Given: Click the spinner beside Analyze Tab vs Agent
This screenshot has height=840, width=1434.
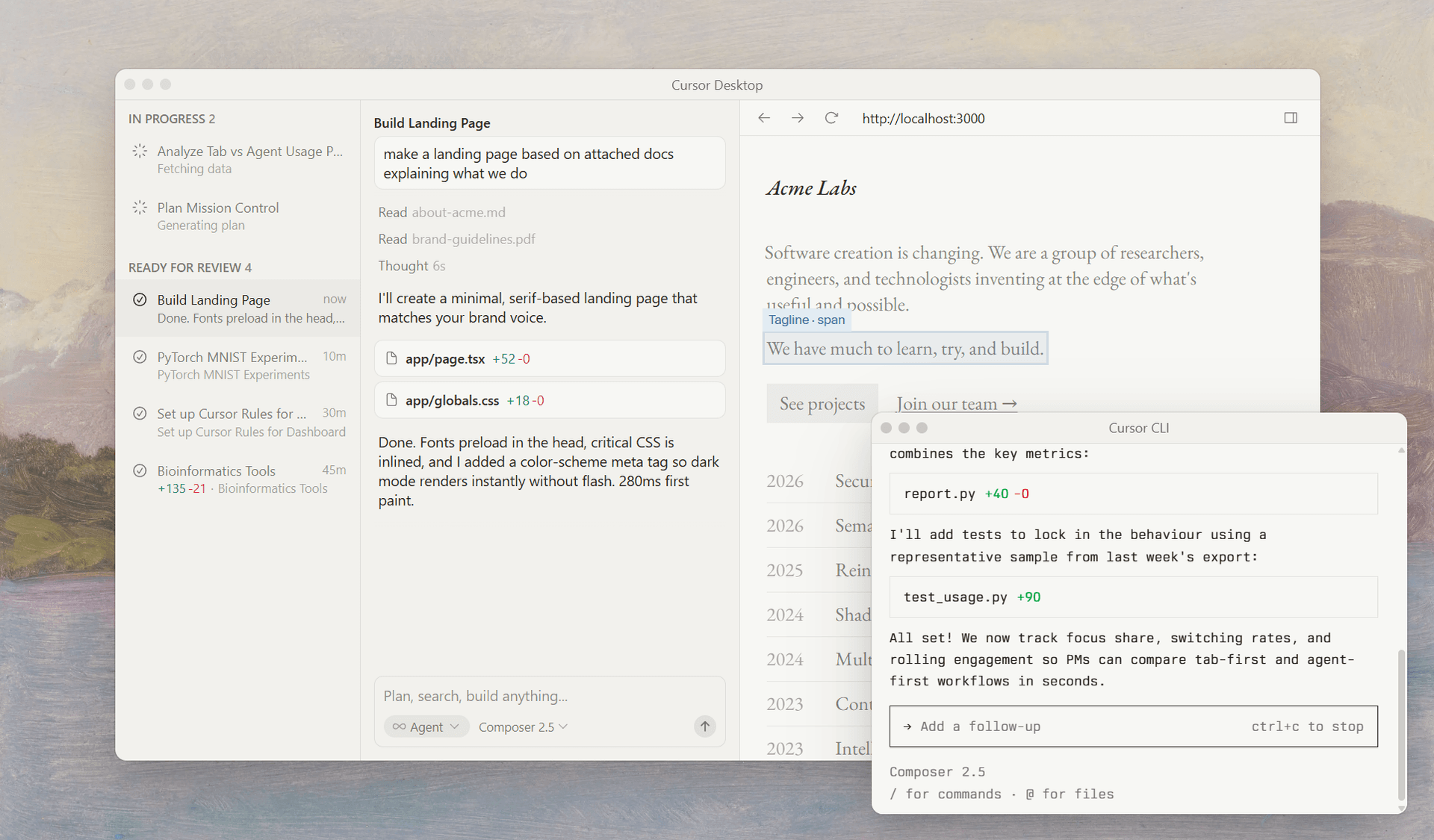Looking at the screenshot, I should click(140, 151).
